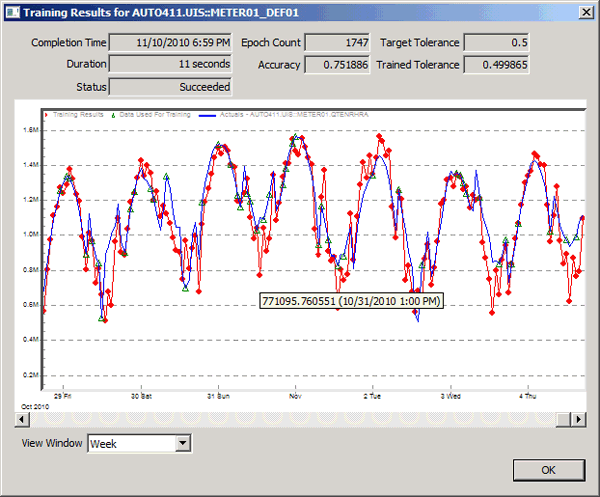Click the scrollbar right arrow
600x497 pixels.
tap(578, 419)
